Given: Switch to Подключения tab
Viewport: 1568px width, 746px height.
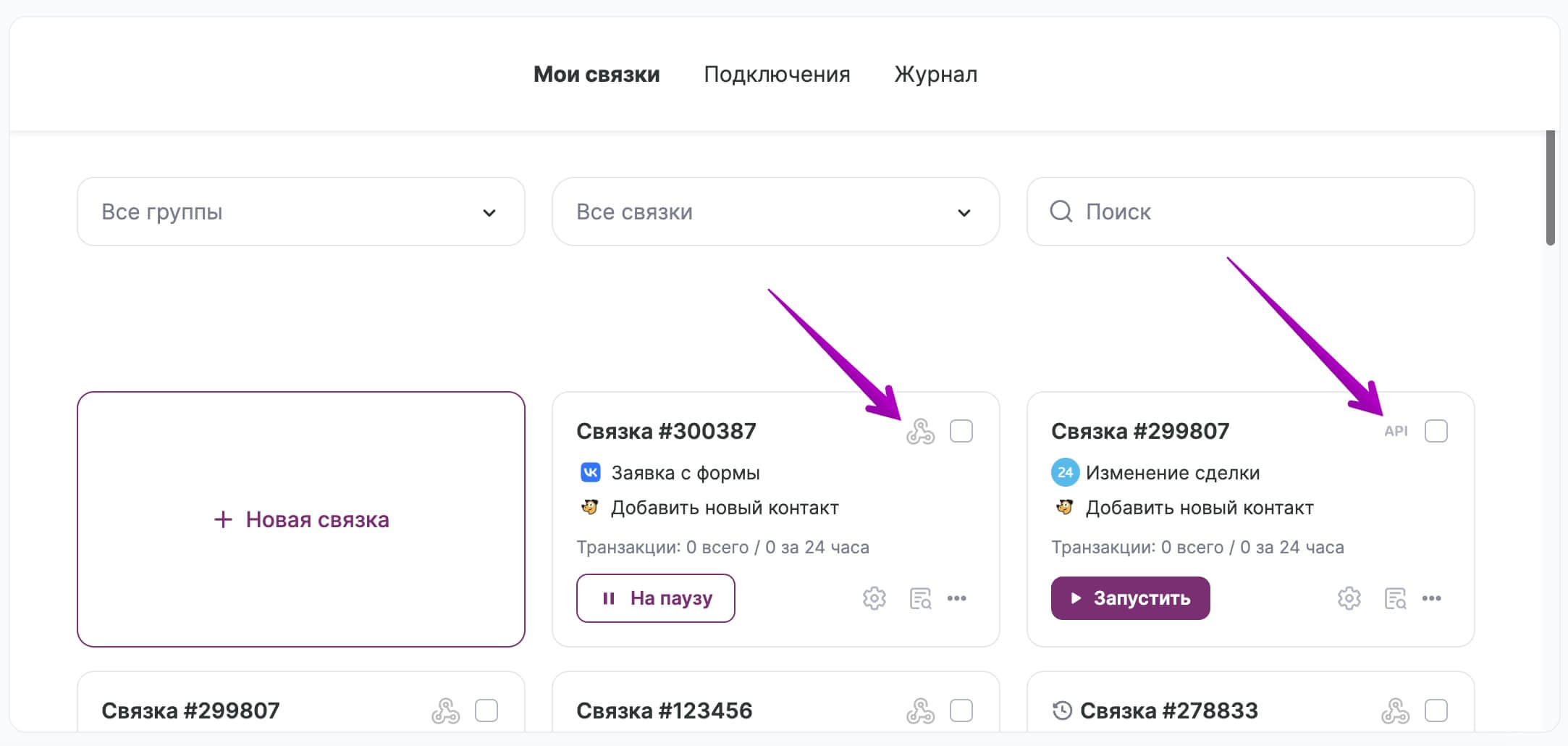Looking at the screenshot, I should tap(777, 74).
